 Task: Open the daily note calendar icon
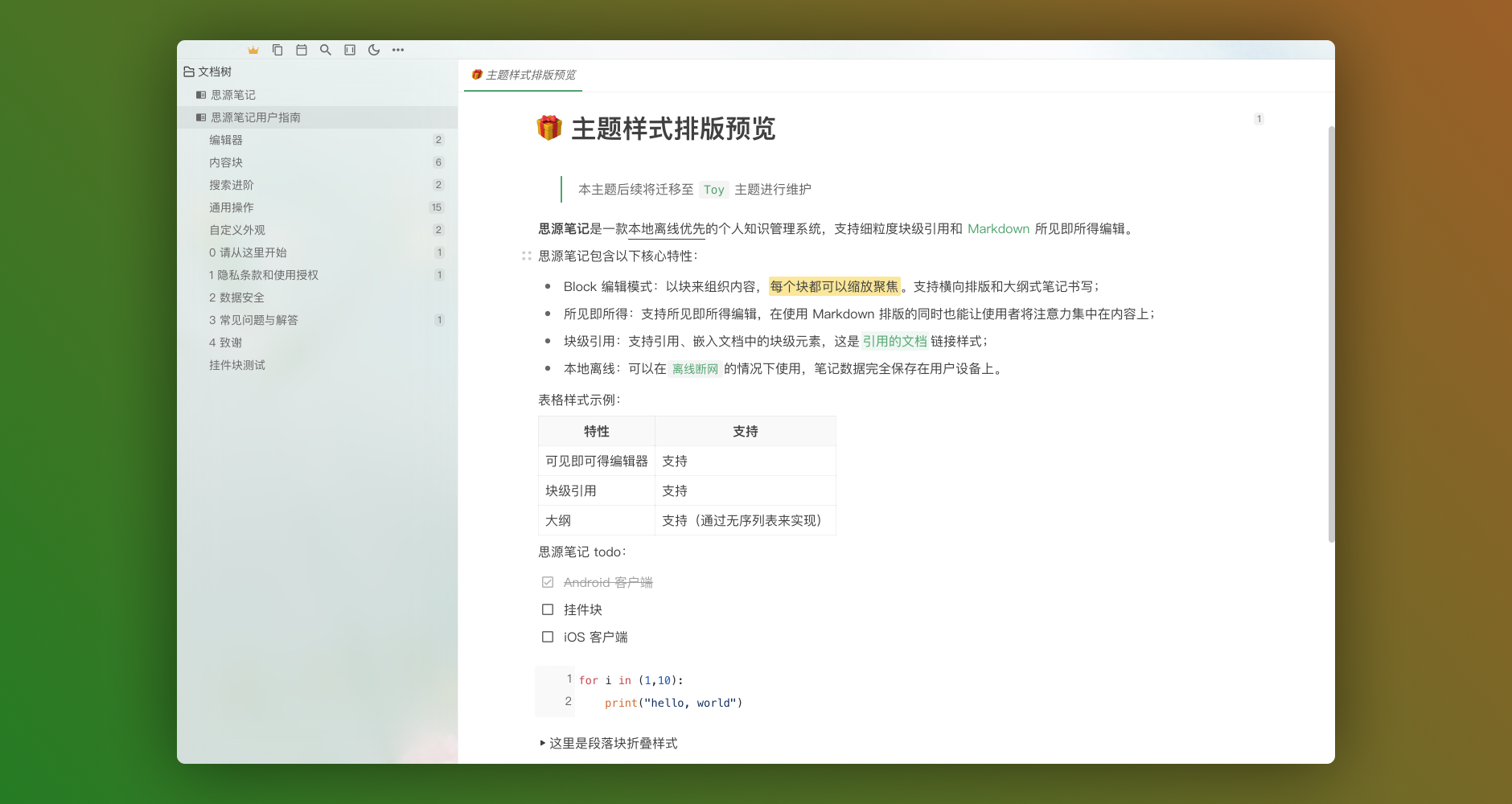[x=302, y=50]
